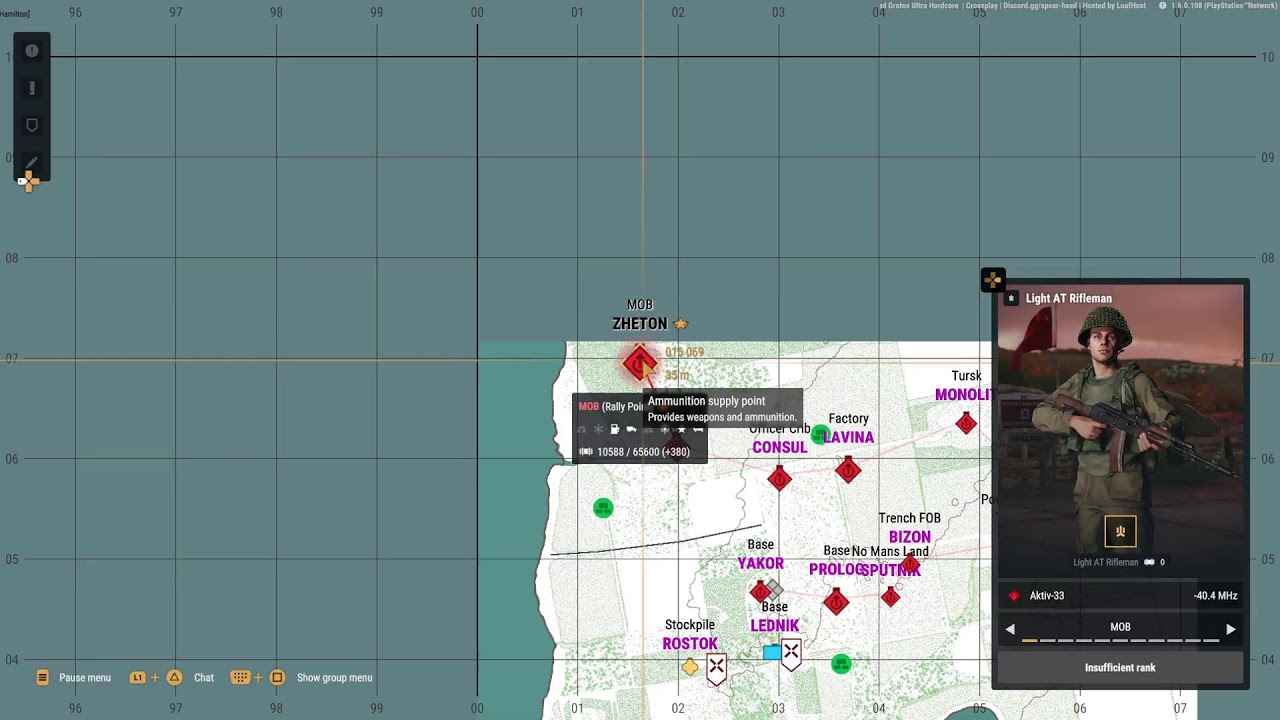Click the CONSUL Officer Club base marker
The height and width of the screenshot is (720, 1280).
779,479
